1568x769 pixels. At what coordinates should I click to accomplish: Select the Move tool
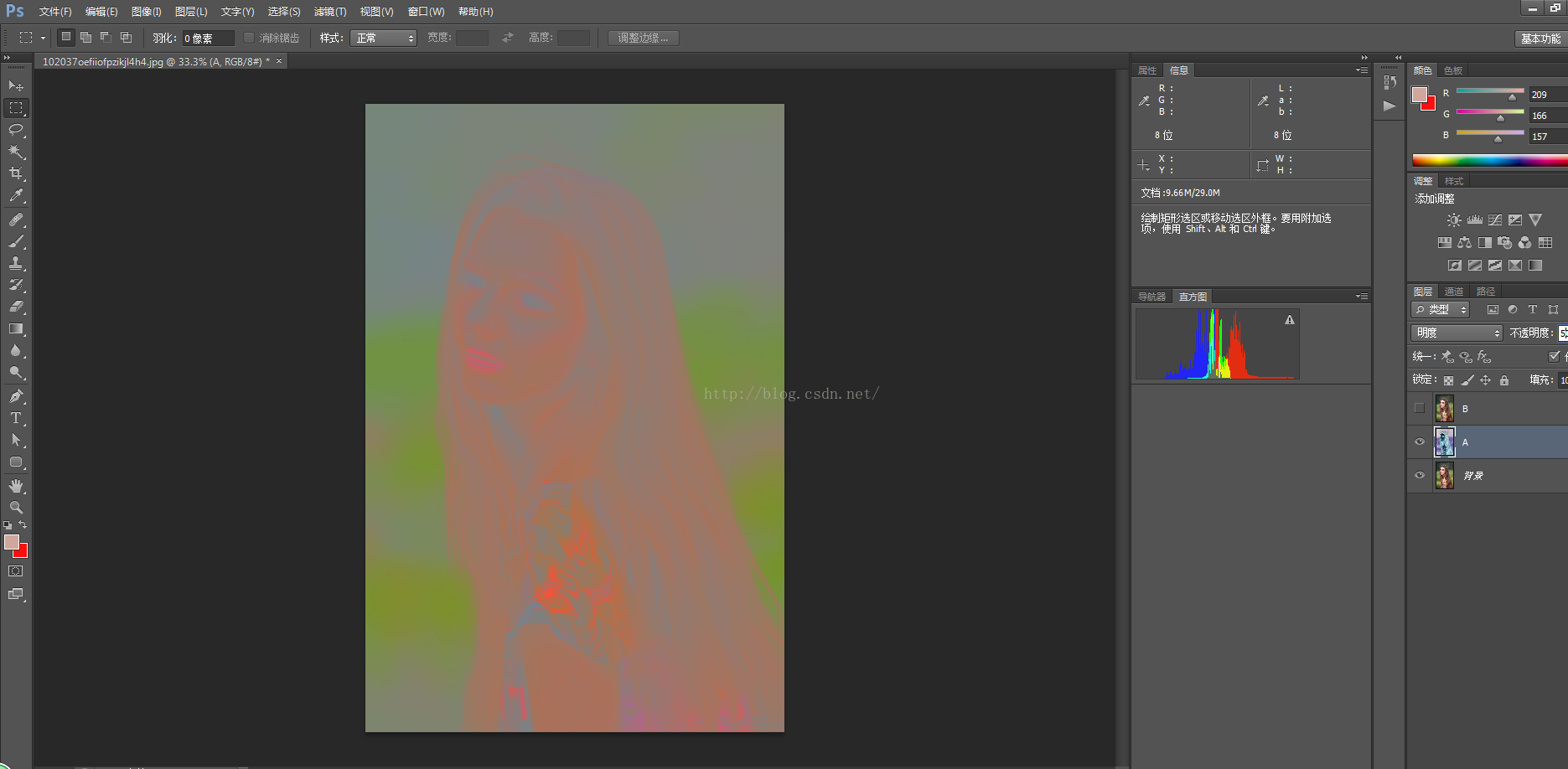[x=16, y=86]
